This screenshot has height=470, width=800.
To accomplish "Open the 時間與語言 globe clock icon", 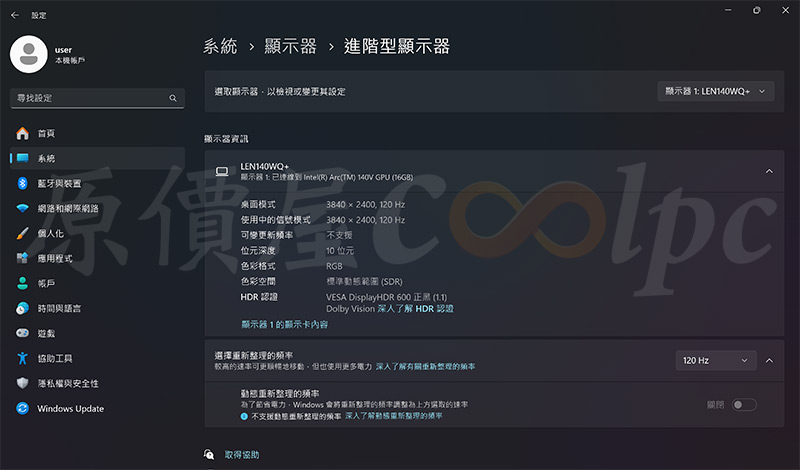I will click(22, 308).
